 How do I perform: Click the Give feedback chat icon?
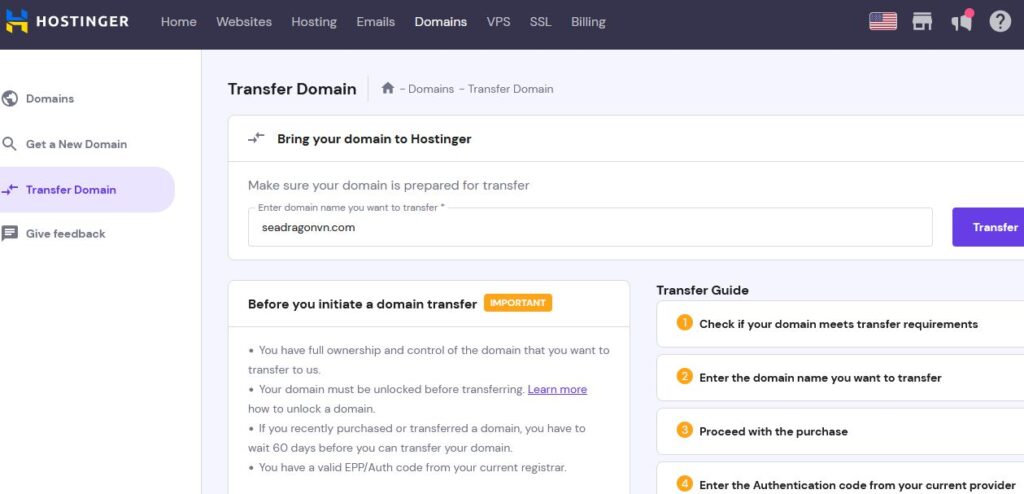point(10,234)
